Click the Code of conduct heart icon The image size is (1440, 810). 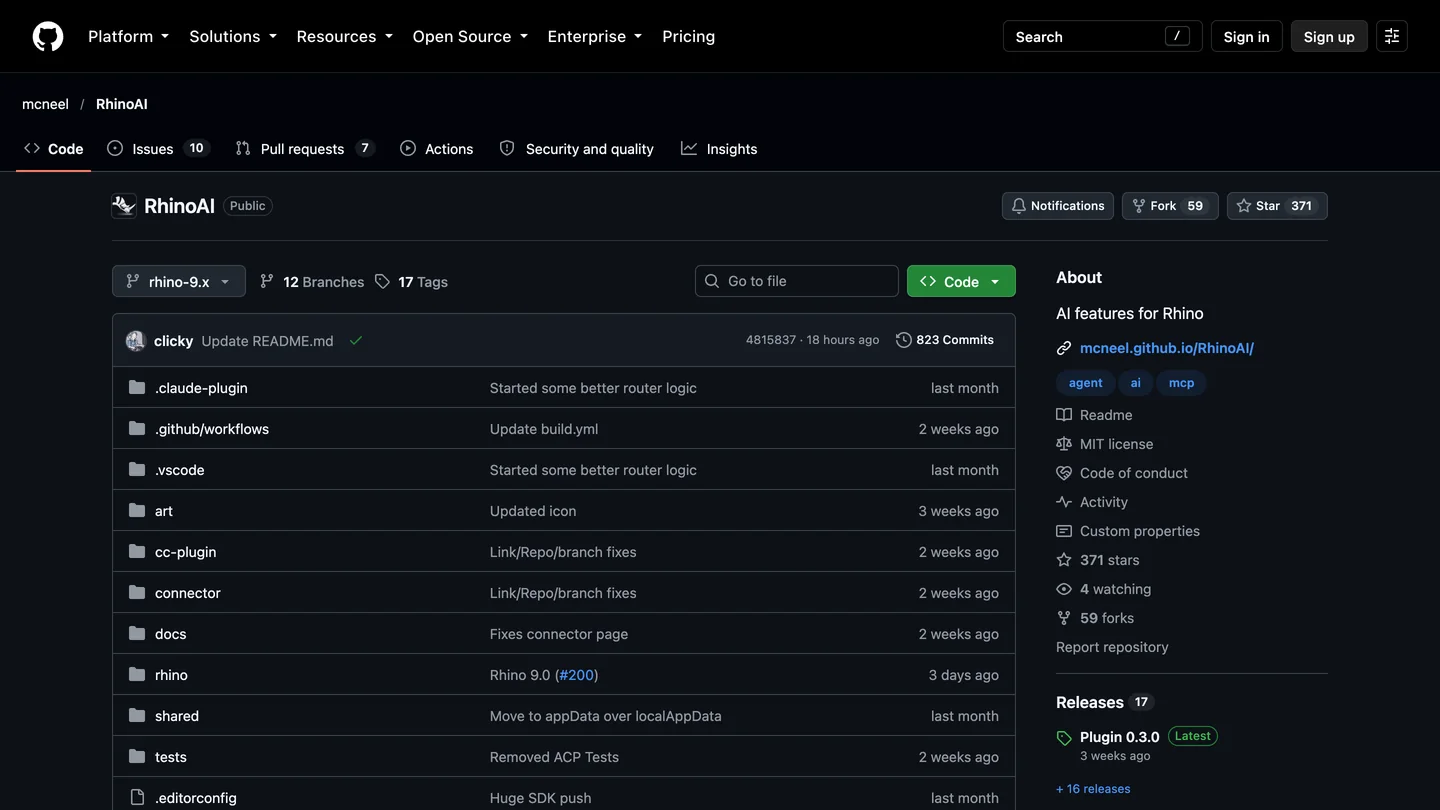[x=1064, y=473]
